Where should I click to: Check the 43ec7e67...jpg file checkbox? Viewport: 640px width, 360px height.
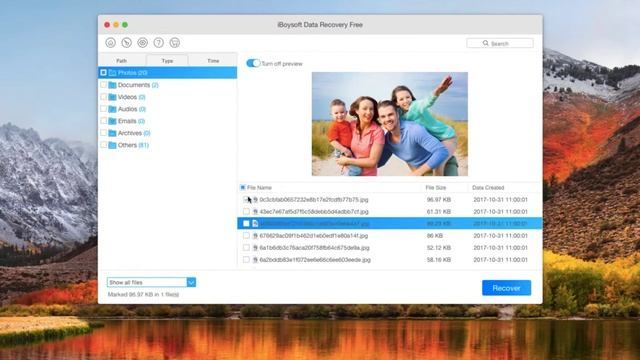click(x=246, y=211)
